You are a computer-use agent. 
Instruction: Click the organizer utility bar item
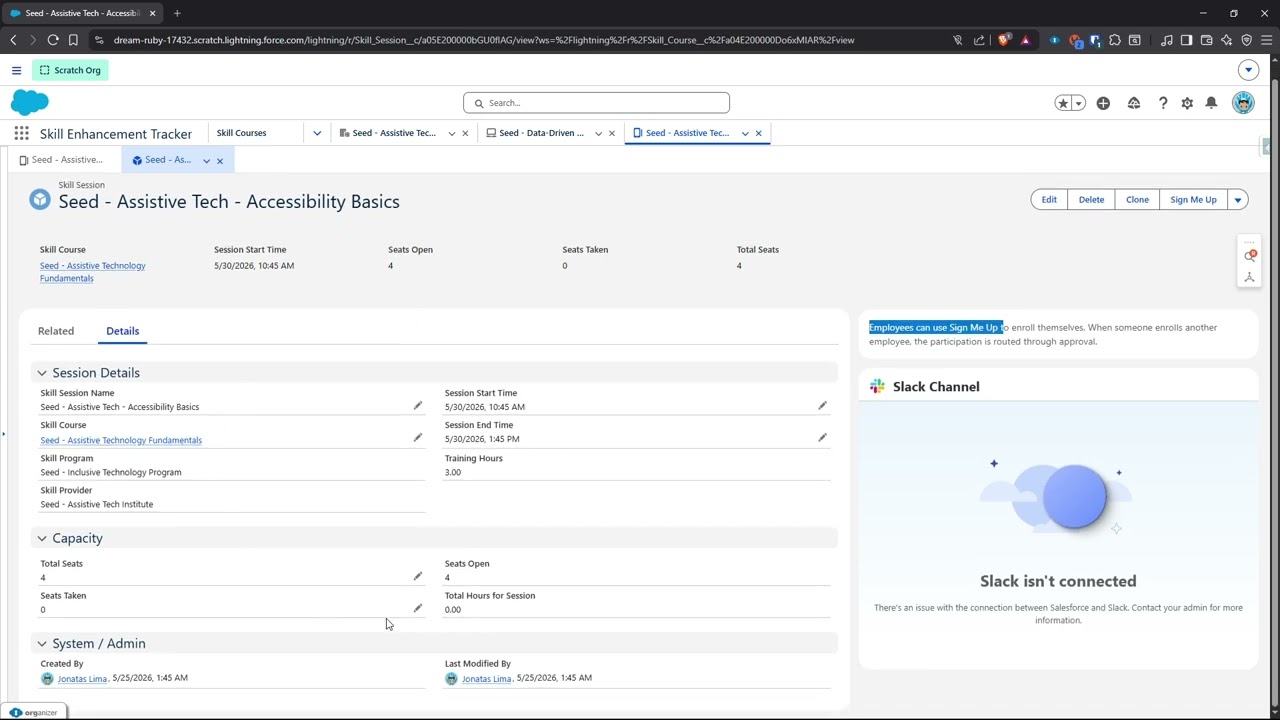click(x=34, y=713)
